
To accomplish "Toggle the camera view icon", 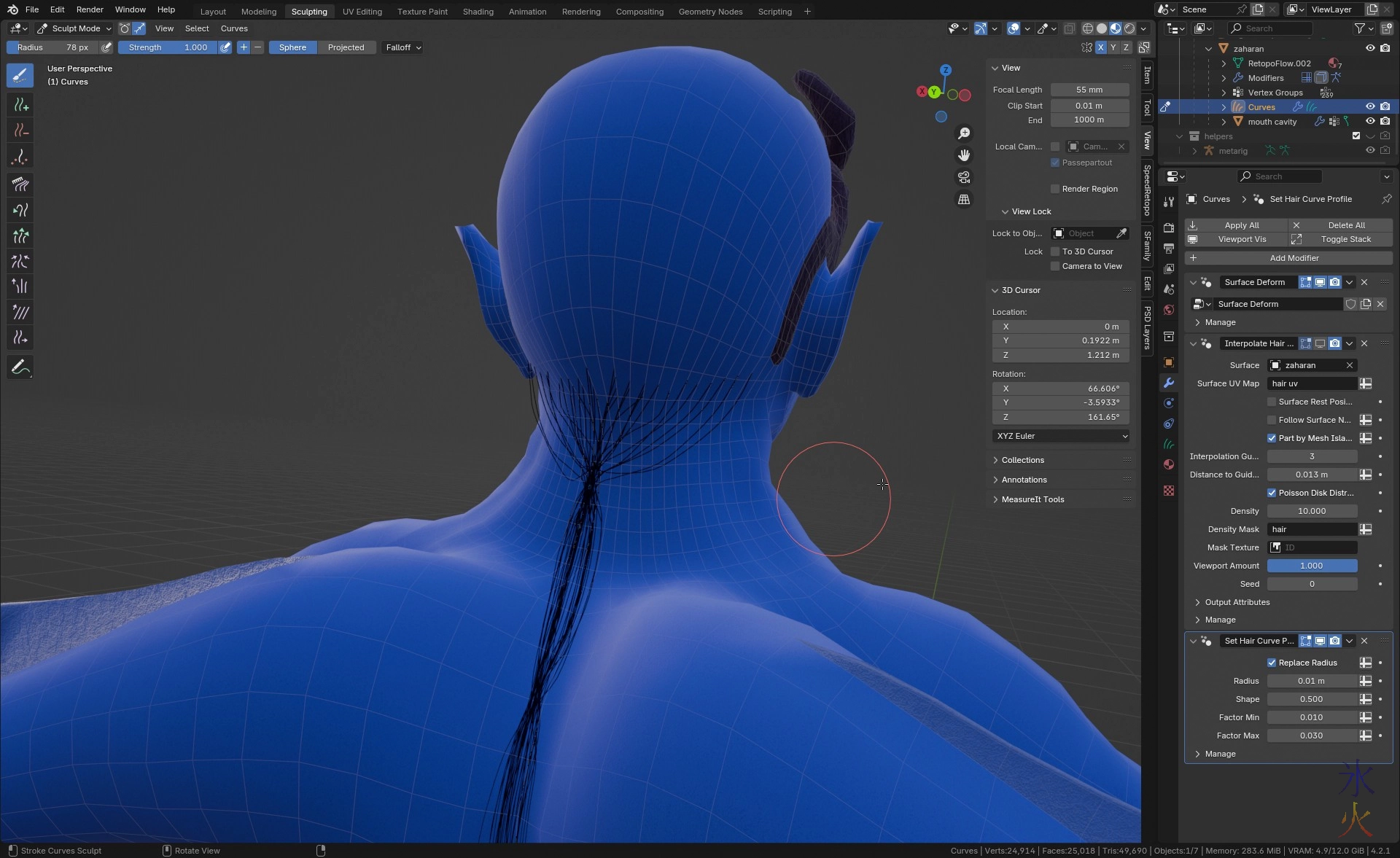I will point(964,177).
